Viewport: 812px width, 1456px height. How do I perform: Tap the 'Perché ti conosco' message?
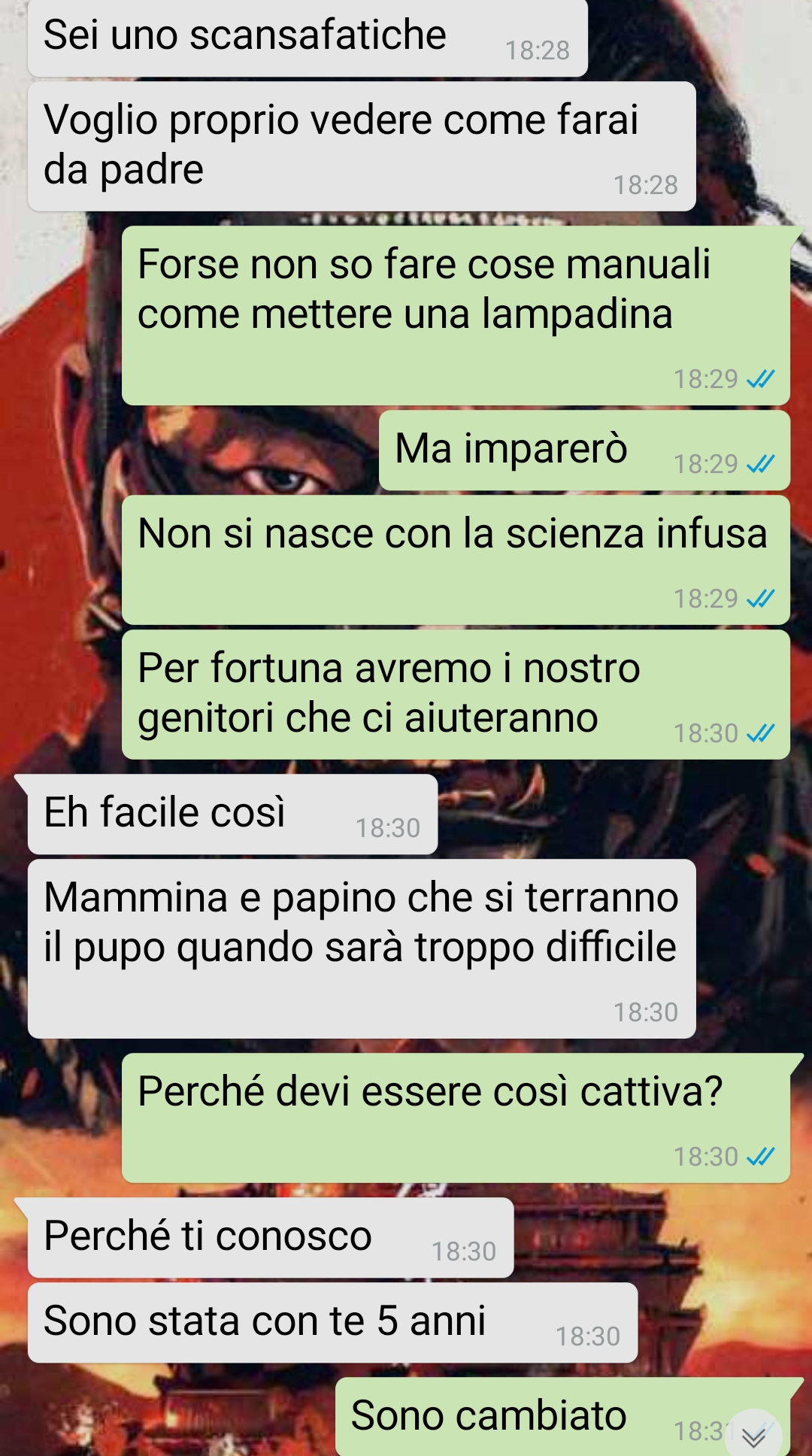[x=271, y=1238]
